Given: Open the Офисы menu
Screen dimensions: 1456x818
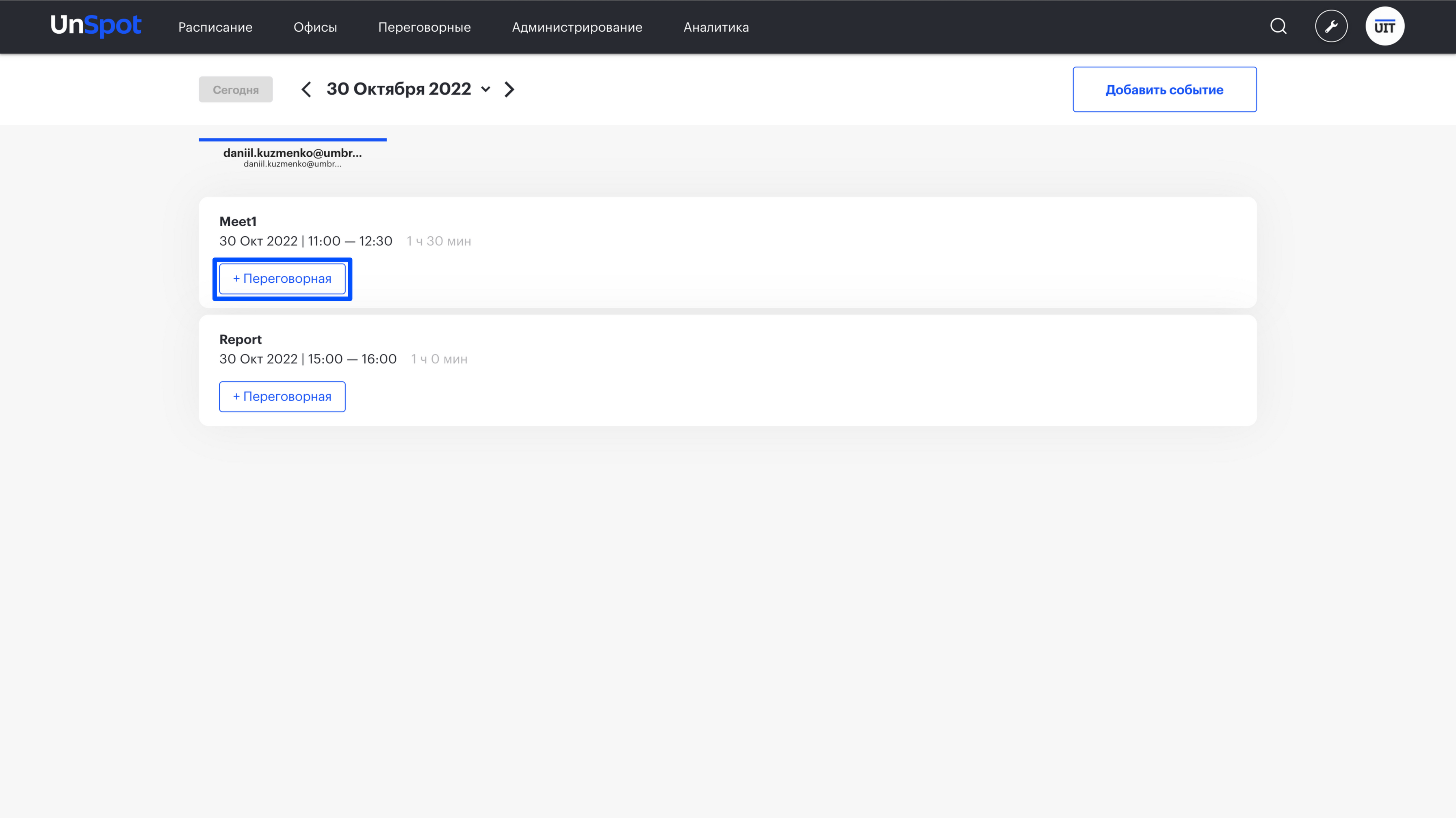Looking at the screenshot, I should 315,27.
